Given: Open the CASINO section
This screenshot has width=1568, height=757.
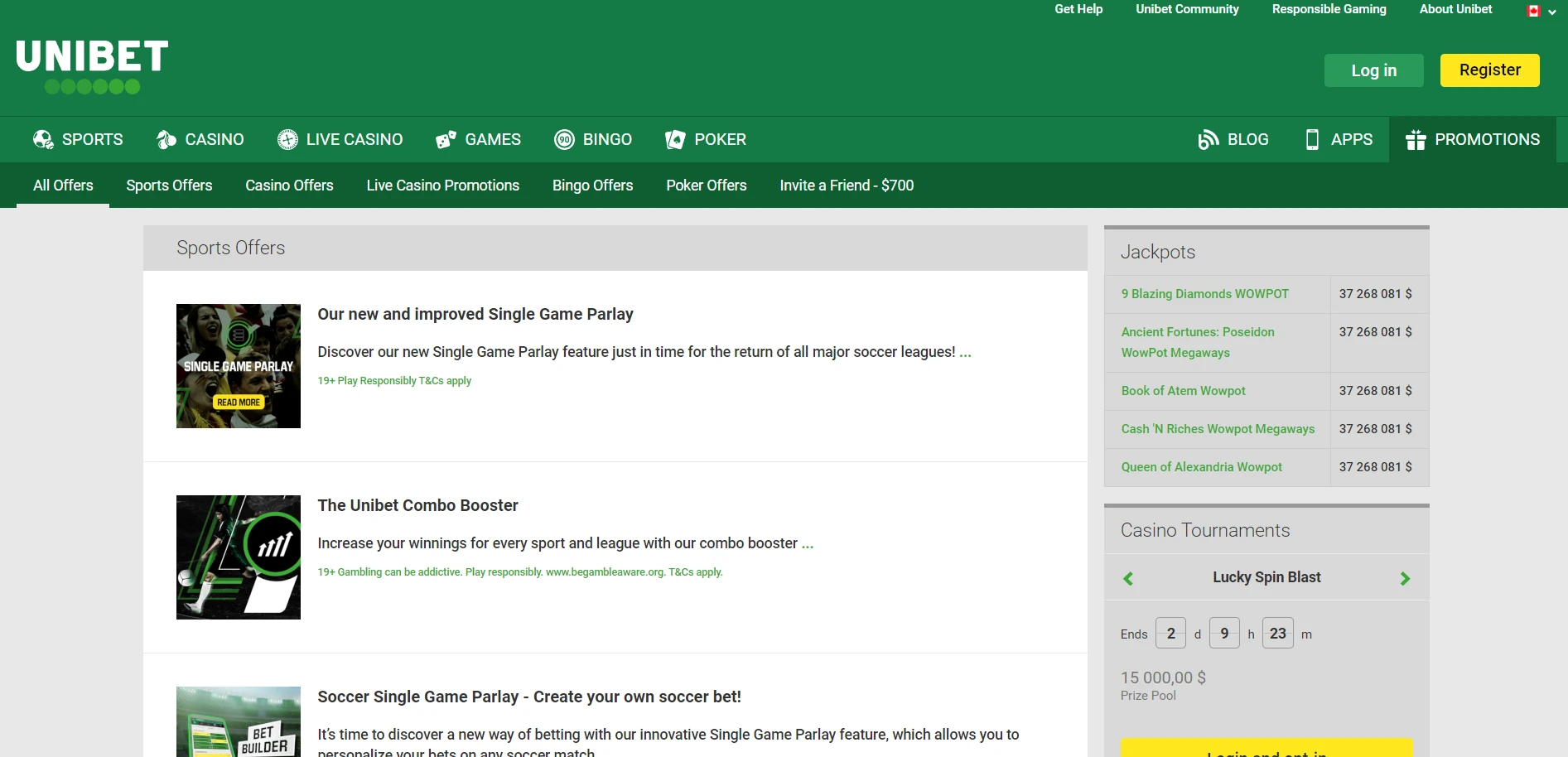Looking at the screenshot, I should tap(200, 139).
